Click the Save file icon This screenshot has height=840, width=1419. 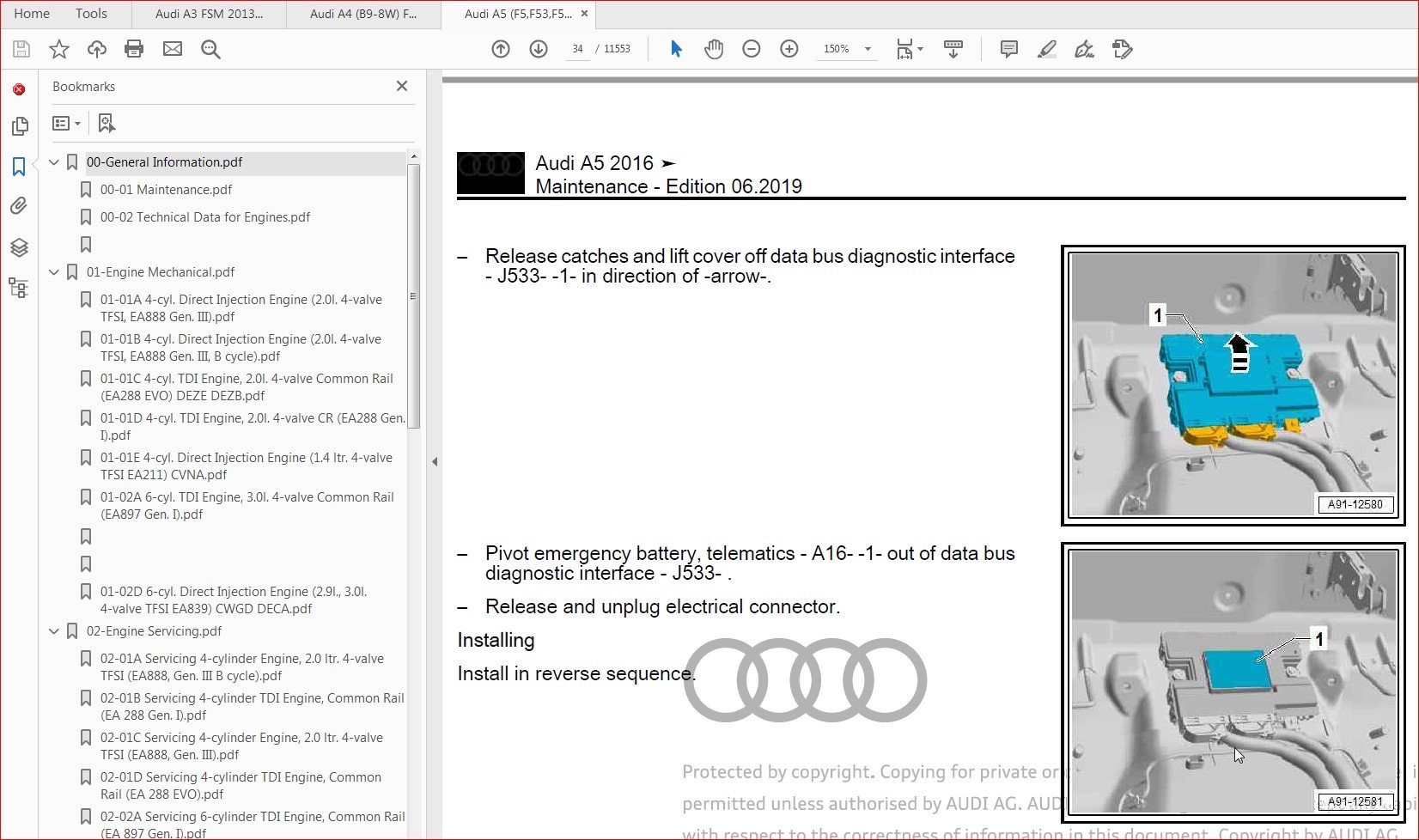21,49
